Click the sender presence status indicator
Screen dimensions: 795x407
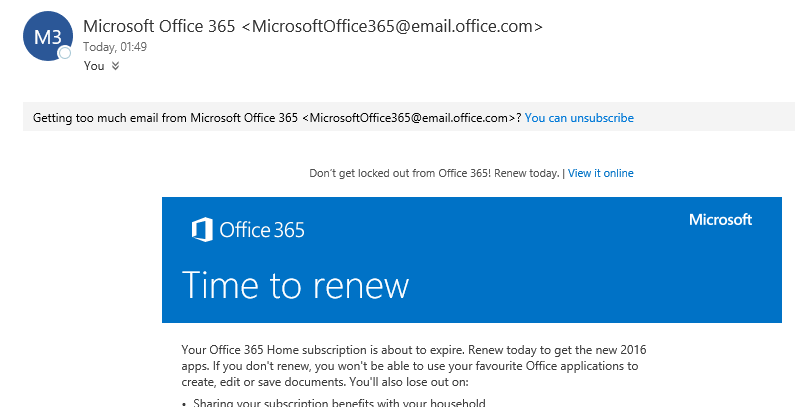point(64,53)
